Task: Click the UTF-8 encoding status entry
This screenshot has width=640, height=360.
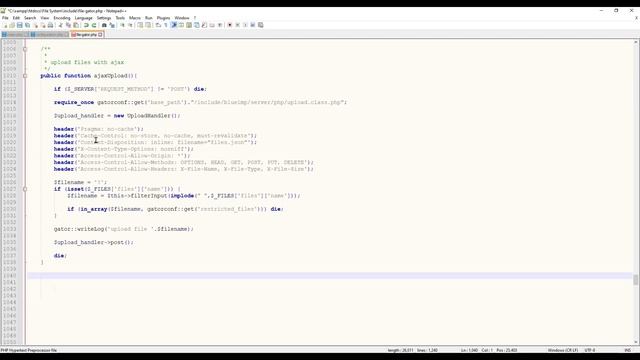Action: pyautogui.click(x=590, y=350)
